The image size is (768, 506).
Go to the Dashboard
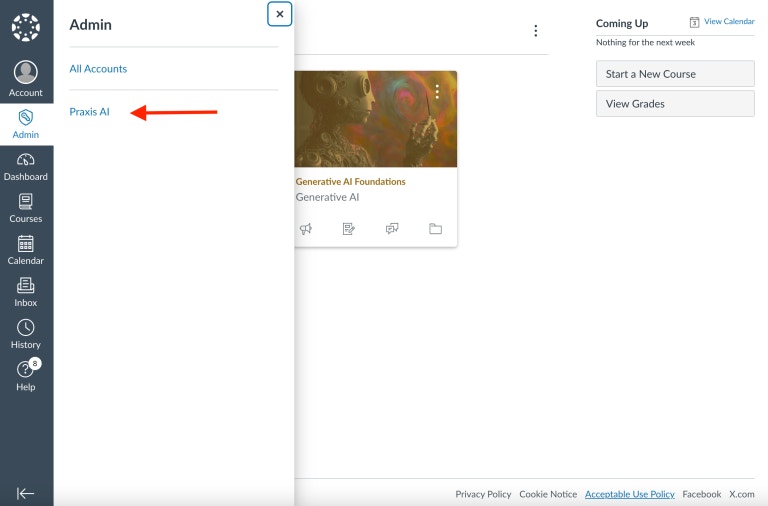click(x=26, y=167)
